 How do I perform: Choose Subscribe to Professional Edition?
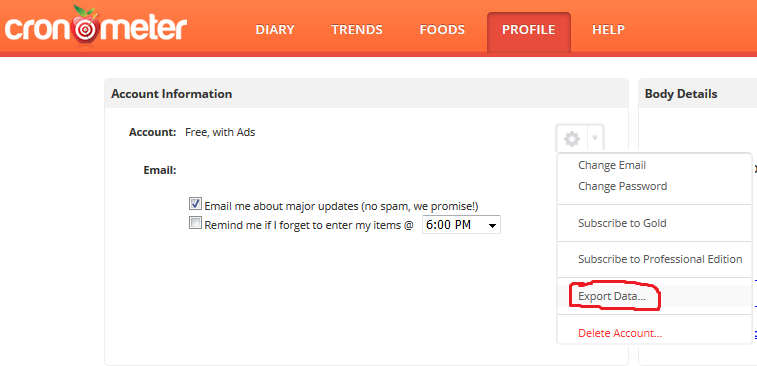point(659,259)
